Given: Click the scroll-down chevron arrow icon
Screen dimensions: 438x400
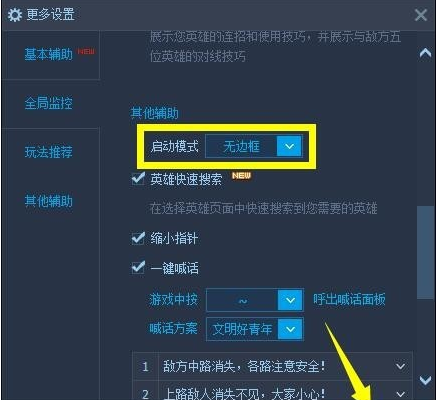Looking at the screenshot, I should coord(425,380).
